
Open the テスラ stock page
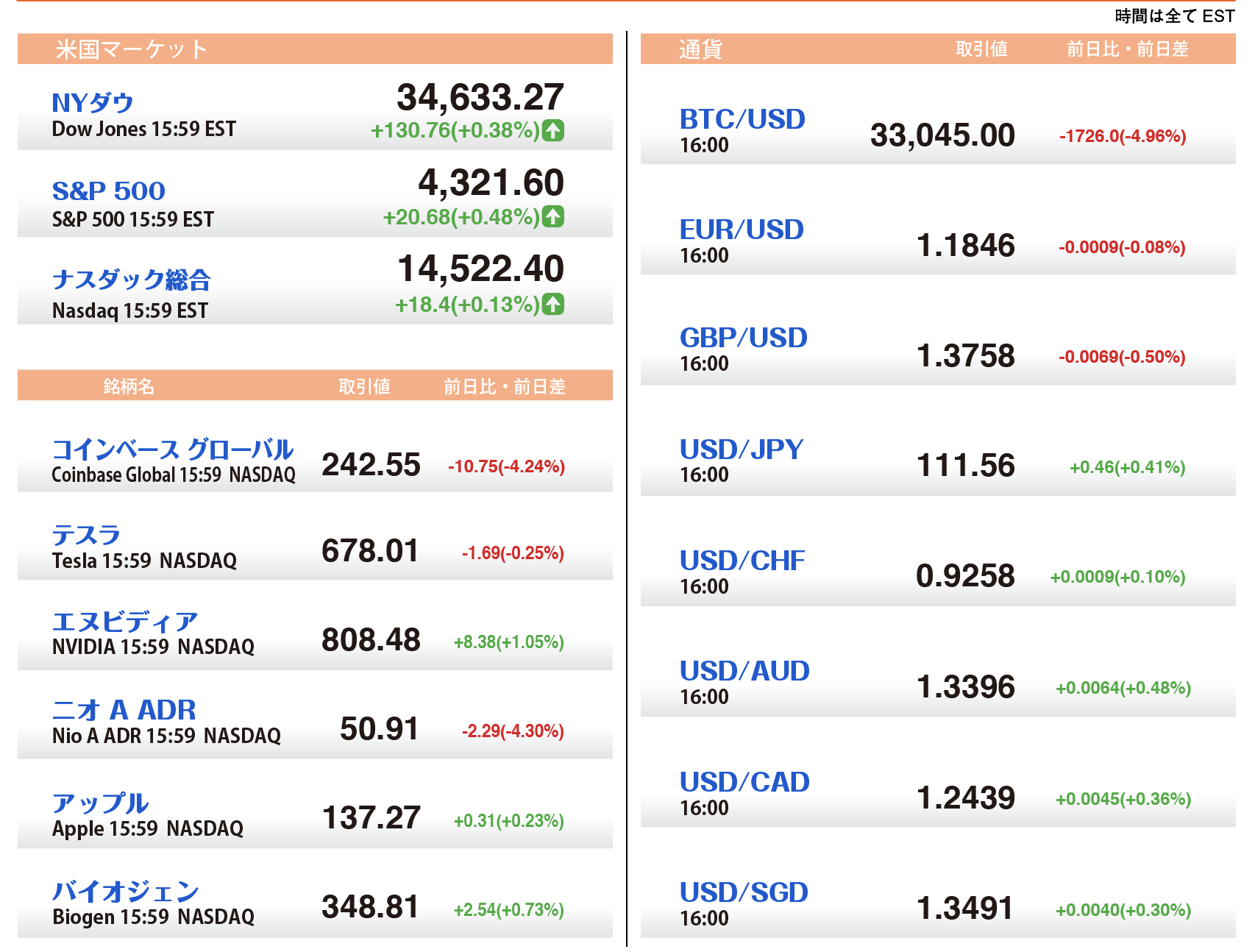tap(86, 535)
